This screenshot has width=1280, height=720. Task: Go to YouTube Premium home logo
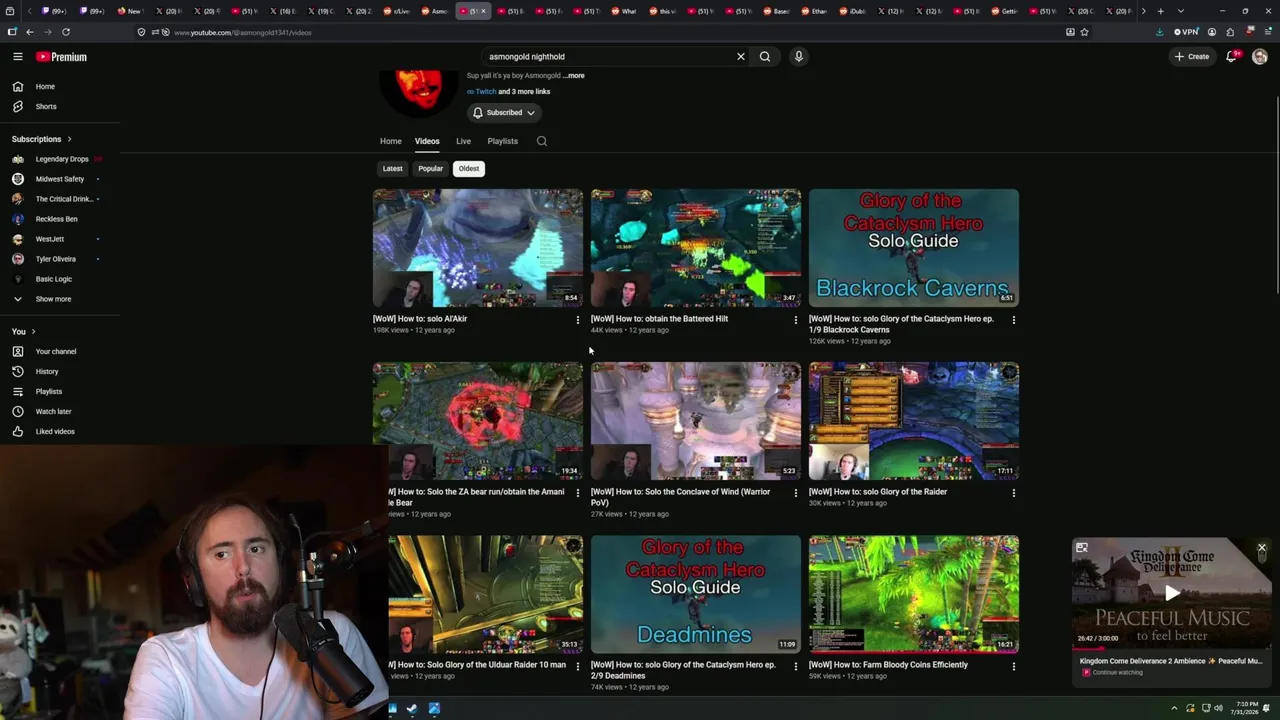coord(61,57)
